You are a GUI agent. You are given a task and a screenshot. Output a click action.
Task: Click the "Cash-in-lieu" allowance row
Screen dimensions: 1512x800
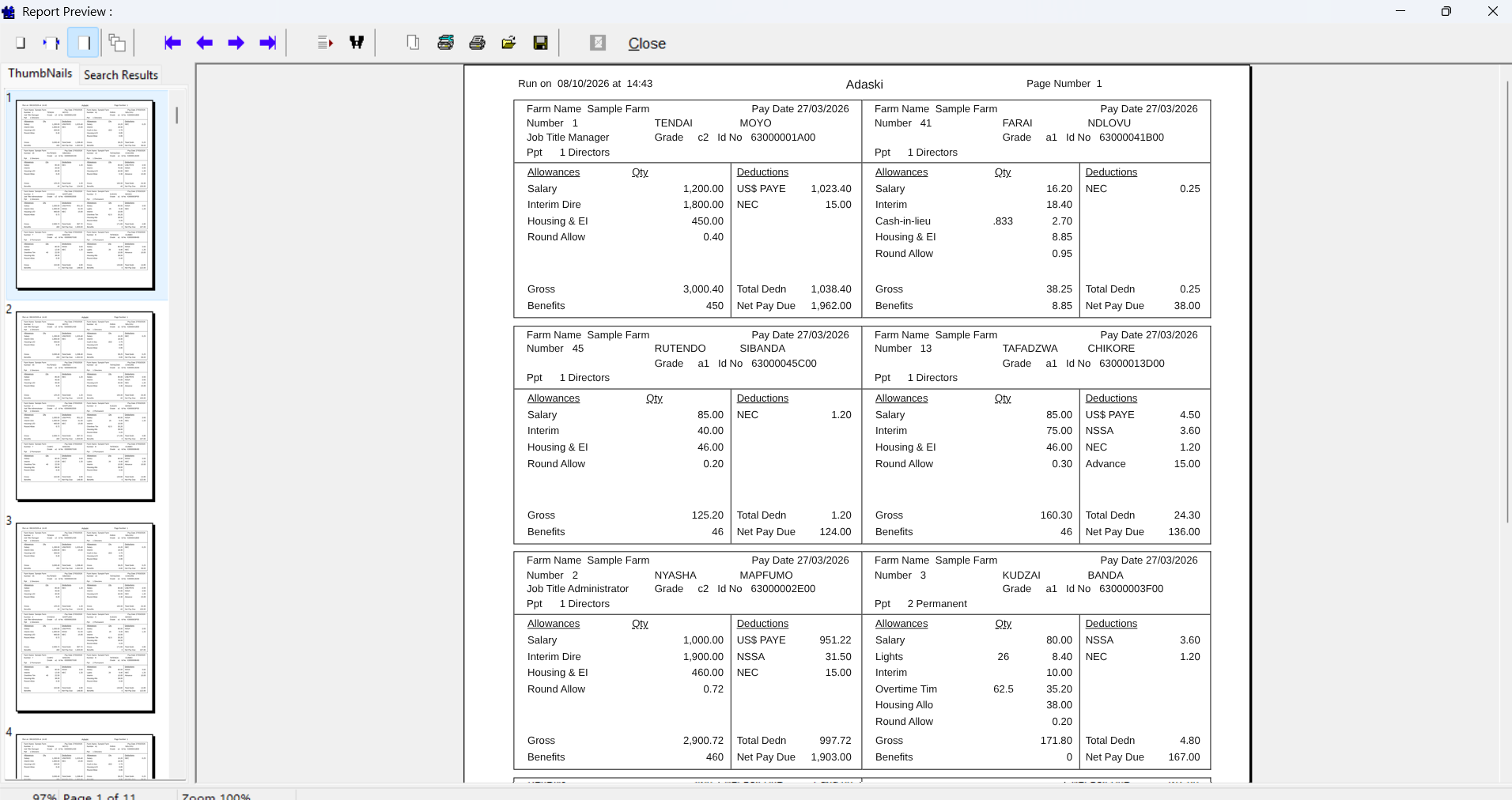coord(973,221)
